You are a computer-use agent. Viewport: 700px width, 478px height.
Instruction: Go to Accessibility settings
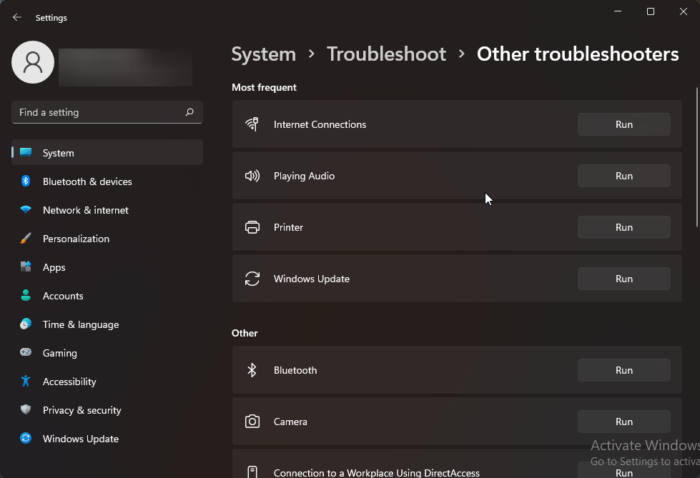point(69,382)
